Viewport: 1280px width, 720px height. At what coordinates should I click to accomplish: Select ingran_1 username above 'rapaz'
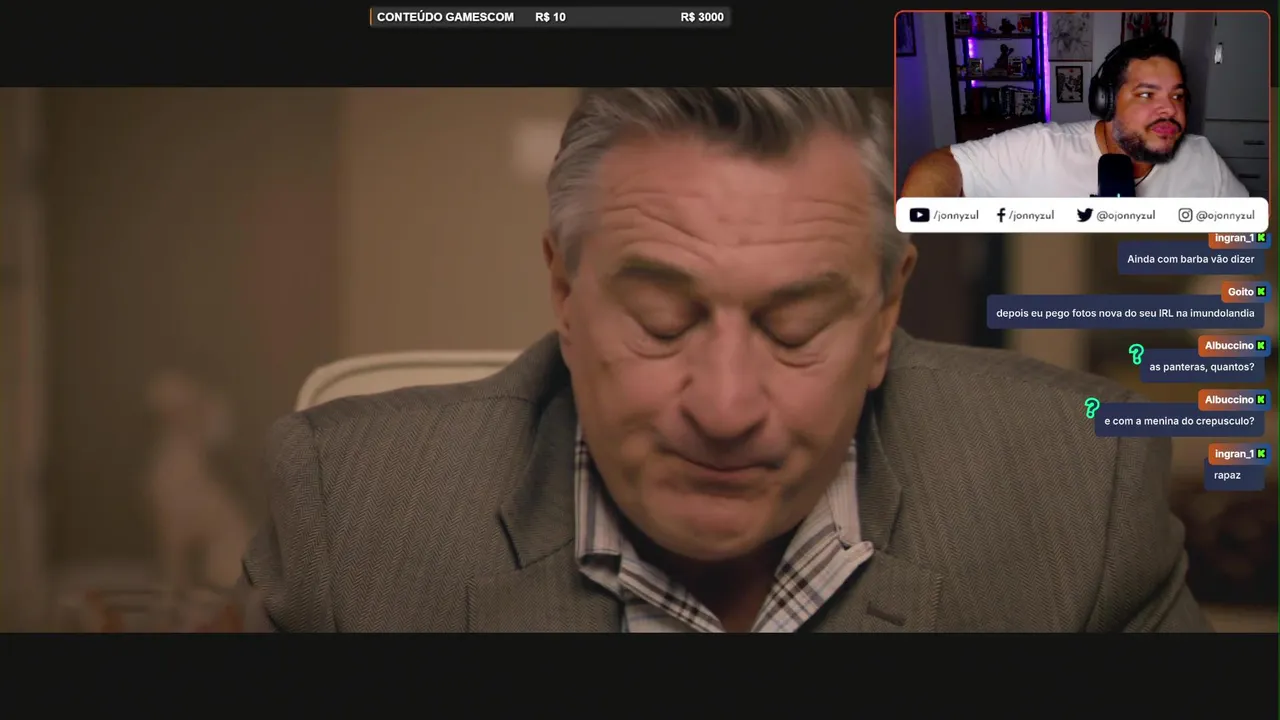pos(1234,454)
